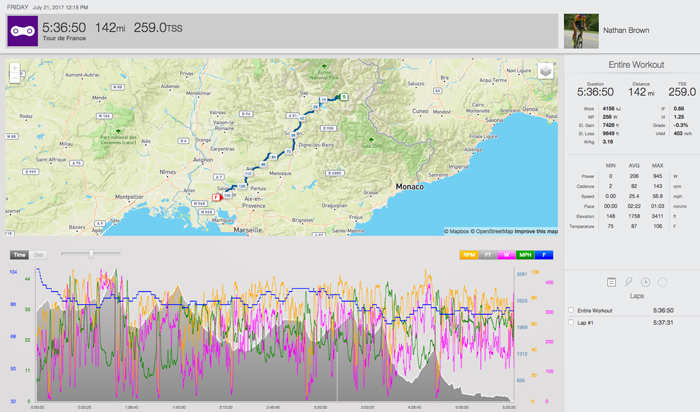The image size is (700, 412).
Task: Click the FRIDAY July 21, 2017 date text
Action: tap(47, 7)
